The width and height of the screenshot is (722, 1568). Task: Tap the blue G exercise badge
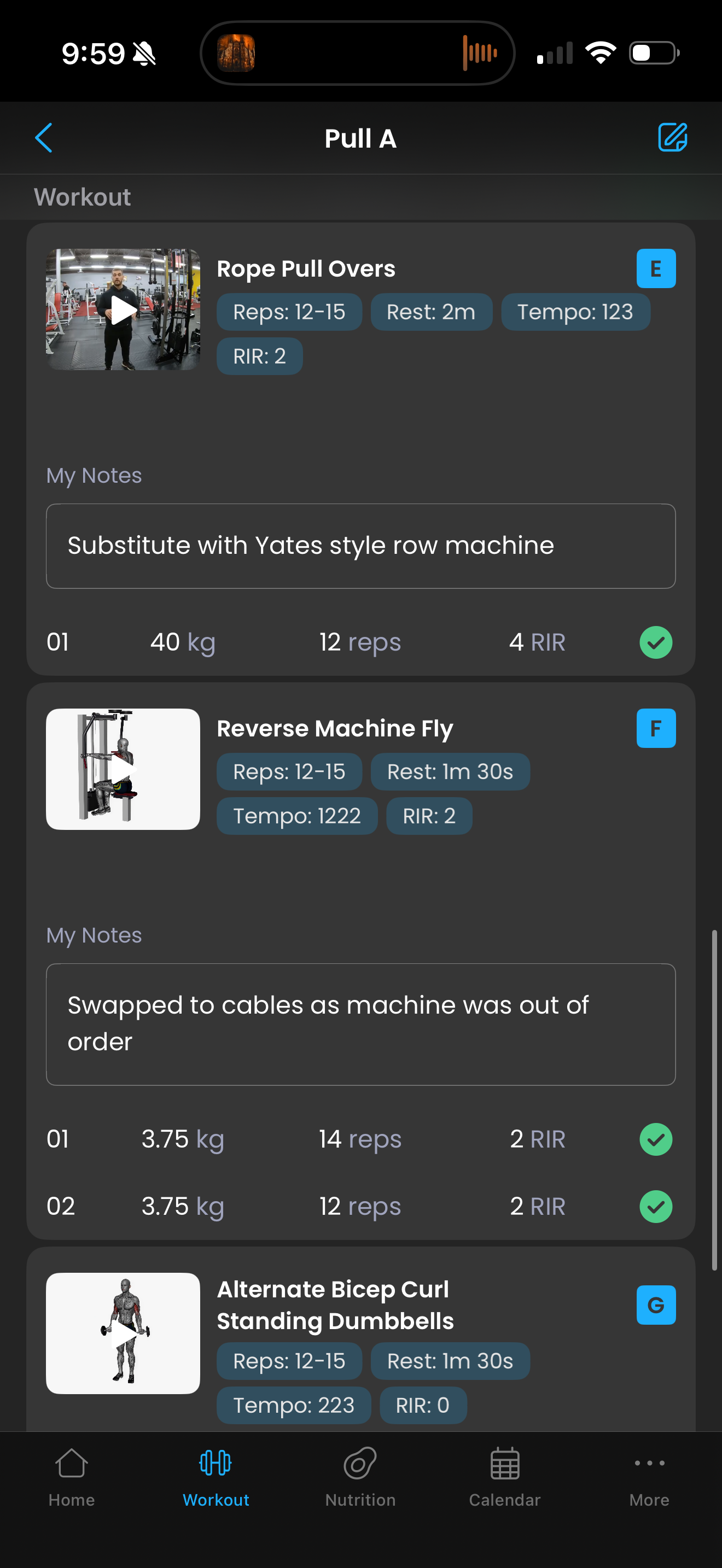pos(656,1304)
